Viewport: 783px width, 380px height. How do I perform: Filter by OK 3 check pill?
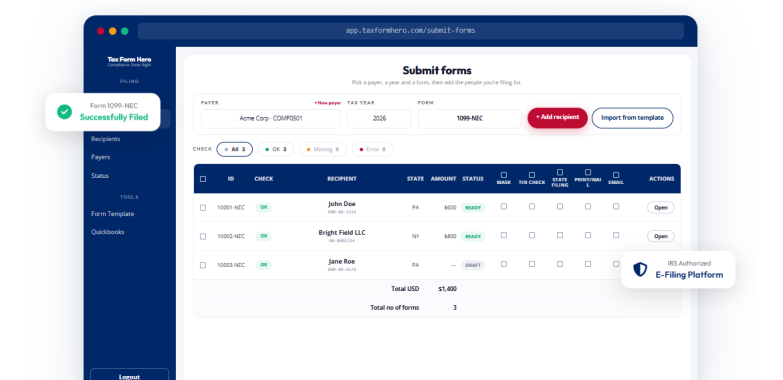[276, 149]
